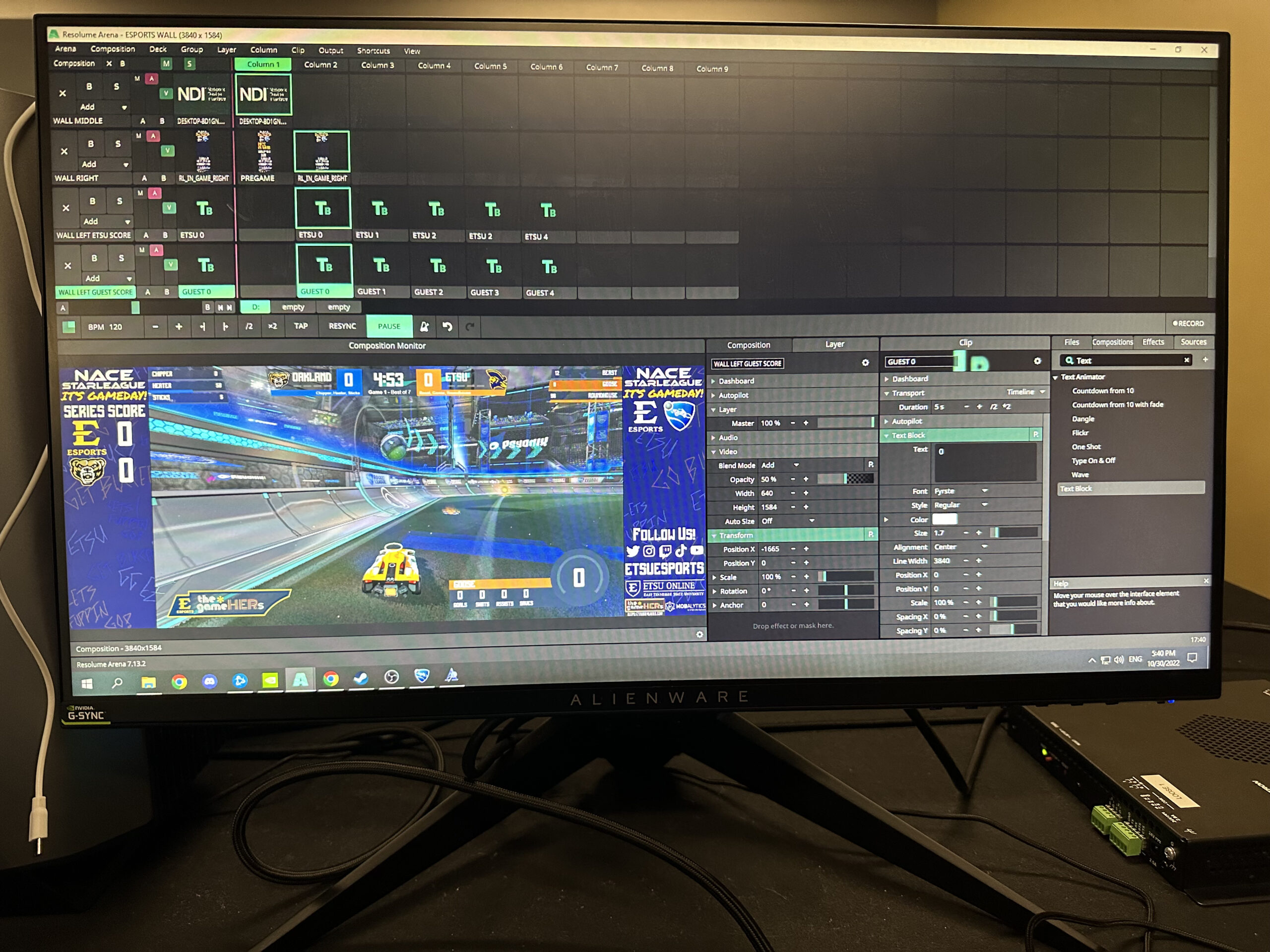The height and width of the screenshot is (952, 1270).
Task: Toggle Bypass on the WALL RIGHT layer
Action: [x=91, y=143]
